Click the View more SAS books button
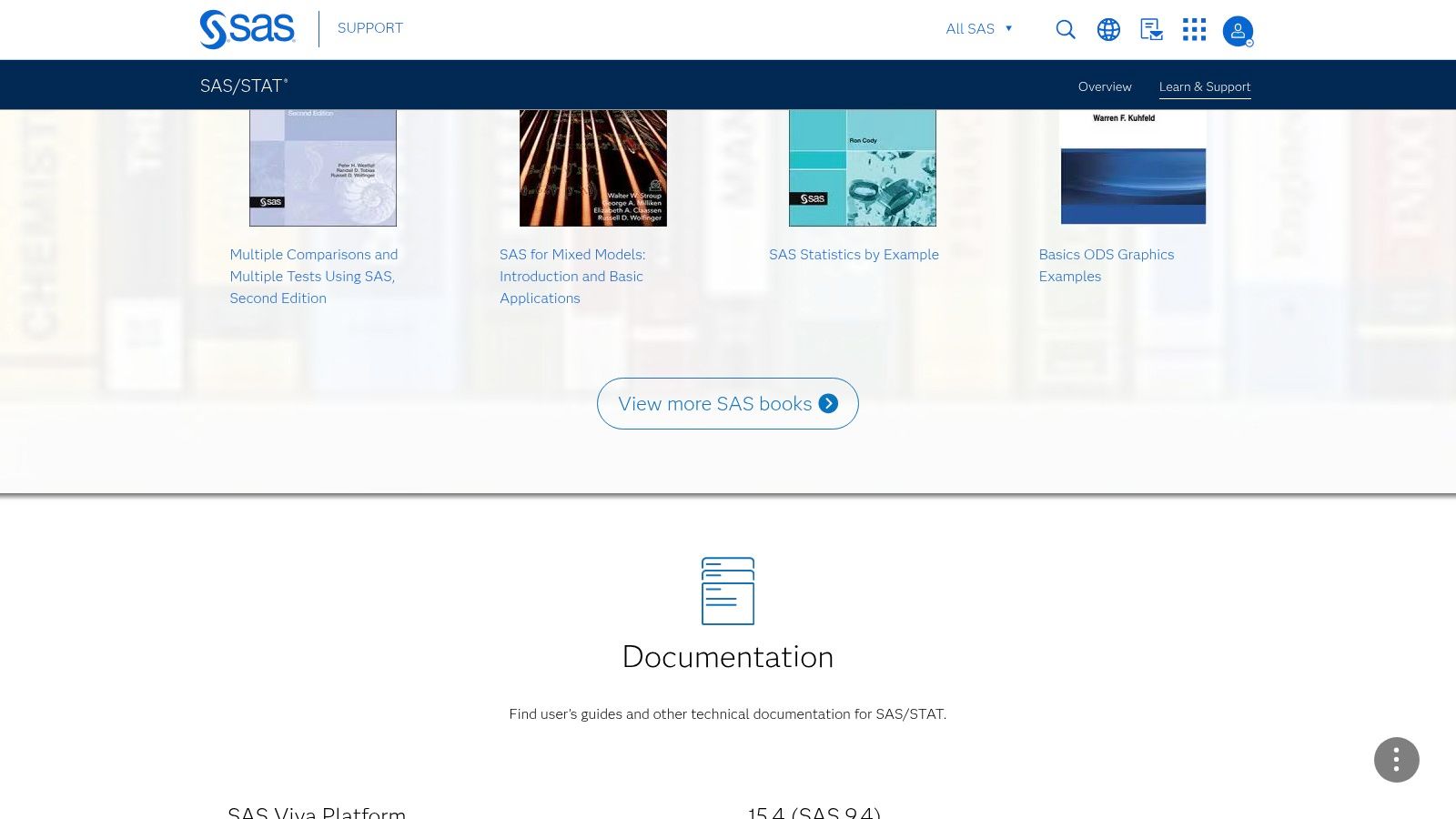Viewport: 1456px width, 819px height. (x=728, y=404)
